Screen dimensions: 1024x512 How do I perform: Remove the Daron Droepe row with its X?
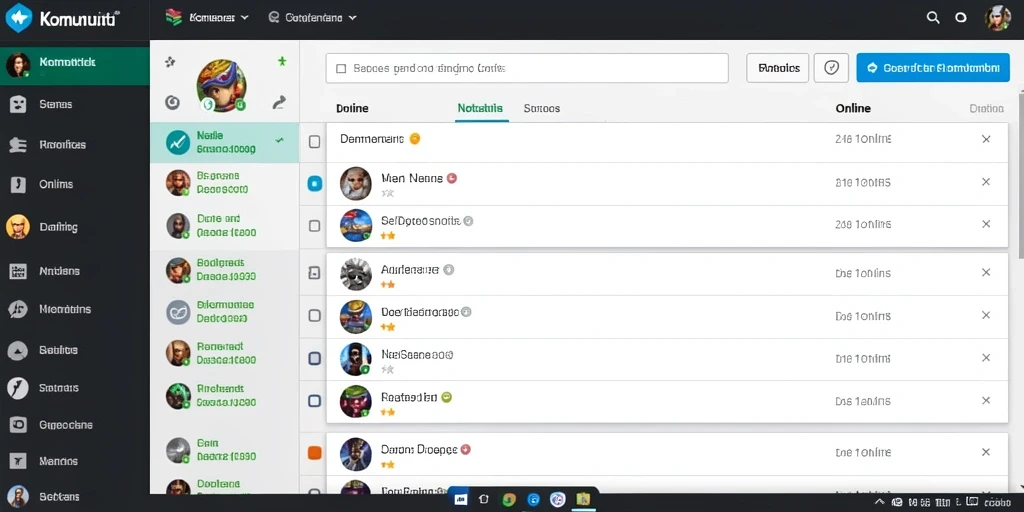pos(986,452)
